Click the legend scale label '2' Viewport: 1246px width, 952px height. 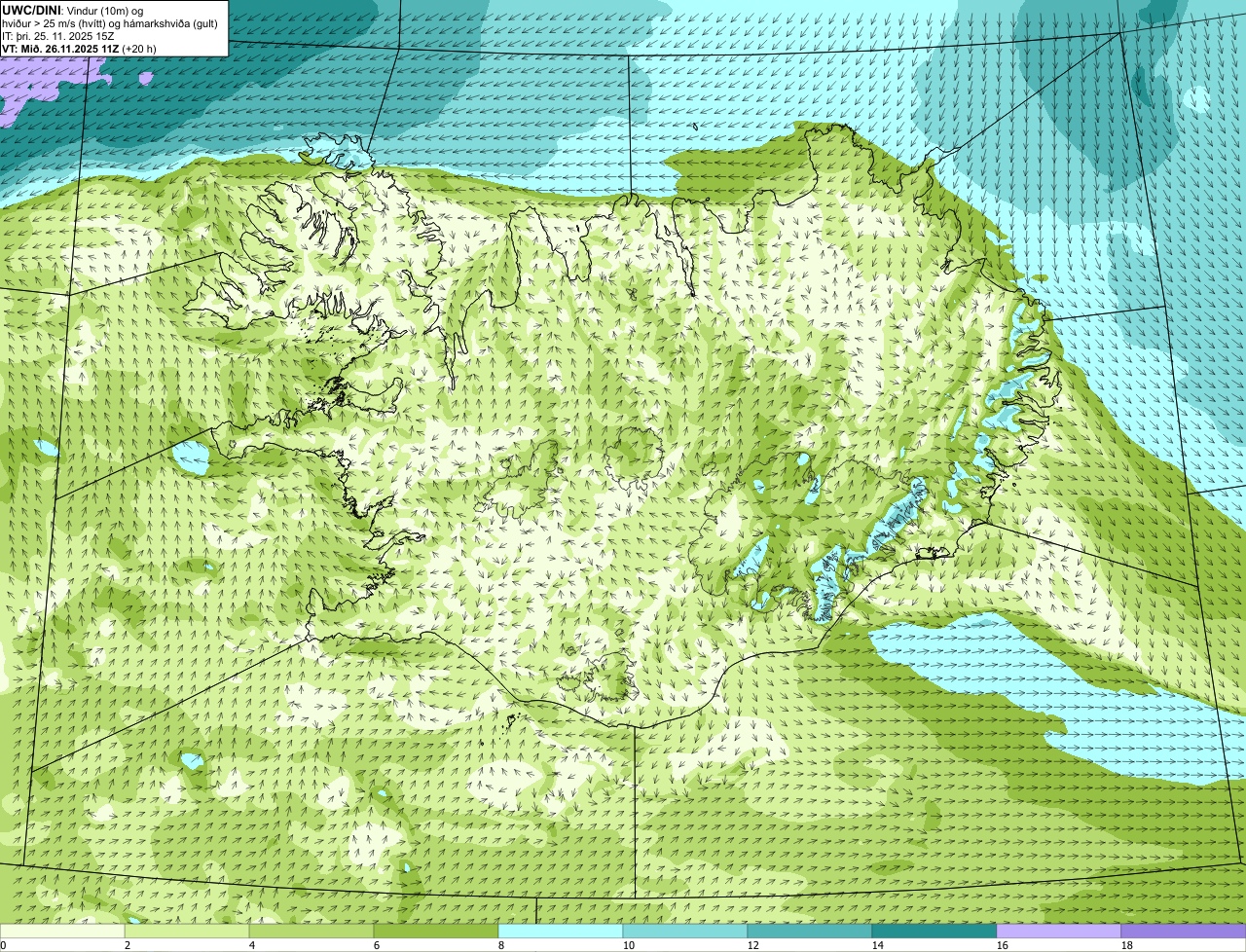[x=128, y=945]
